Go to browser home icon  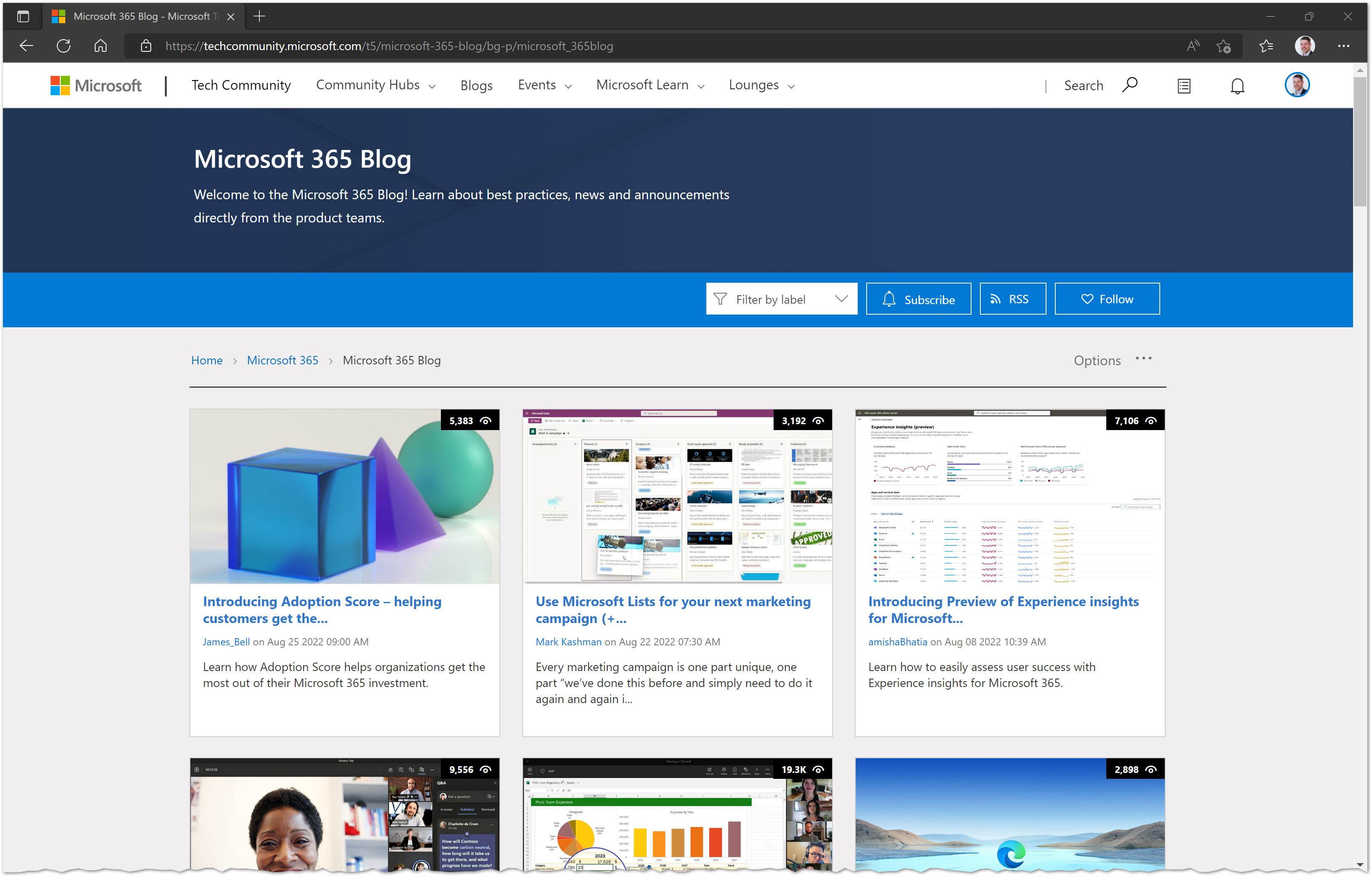click(100, 46)
